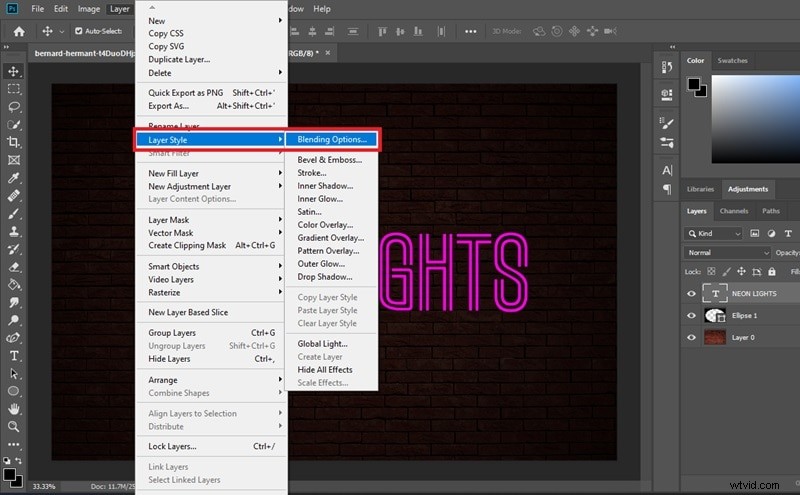Click the foreground color swatch in toolbar
The height and width of the screenshot is (495, 800).
9,474
